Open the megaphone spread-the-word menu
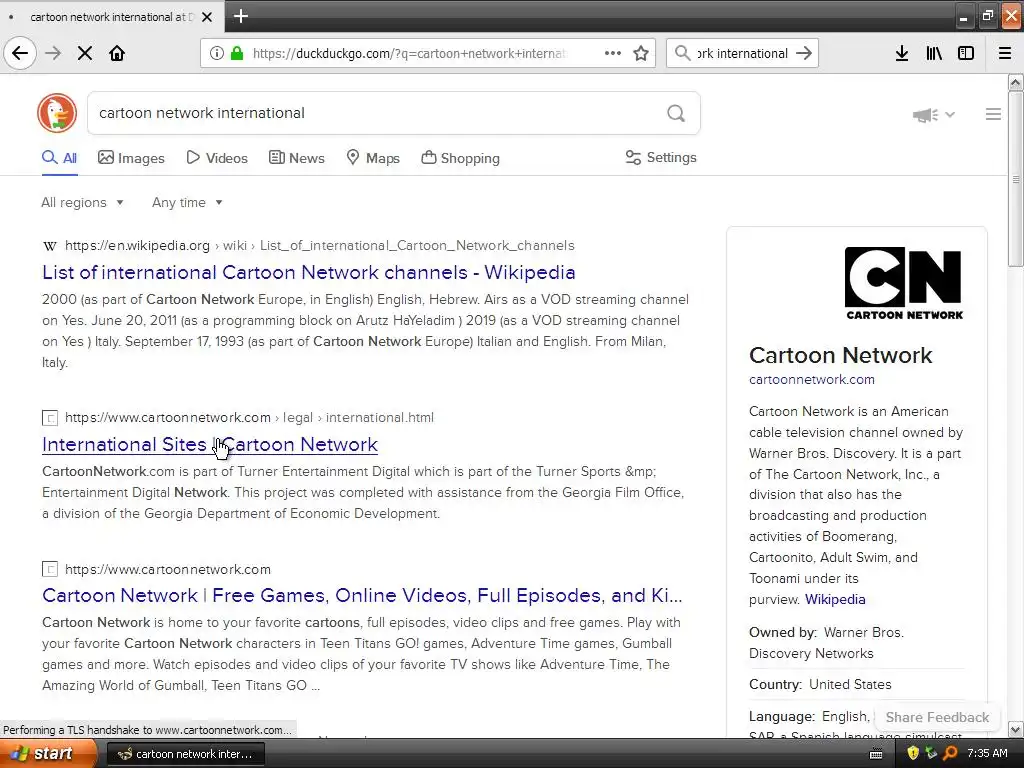This screenshot has width=1024, height=768. point(933,115)
